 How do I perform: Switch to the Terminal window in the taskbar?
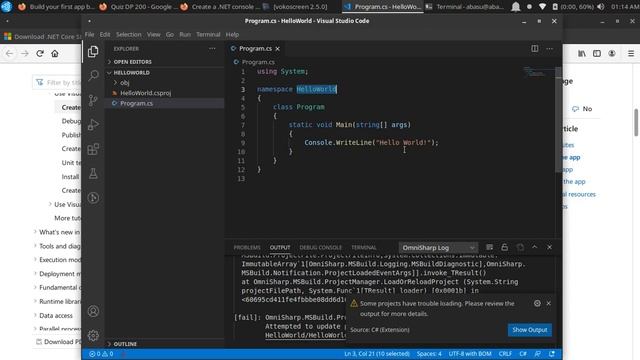[x=465, y=7]
